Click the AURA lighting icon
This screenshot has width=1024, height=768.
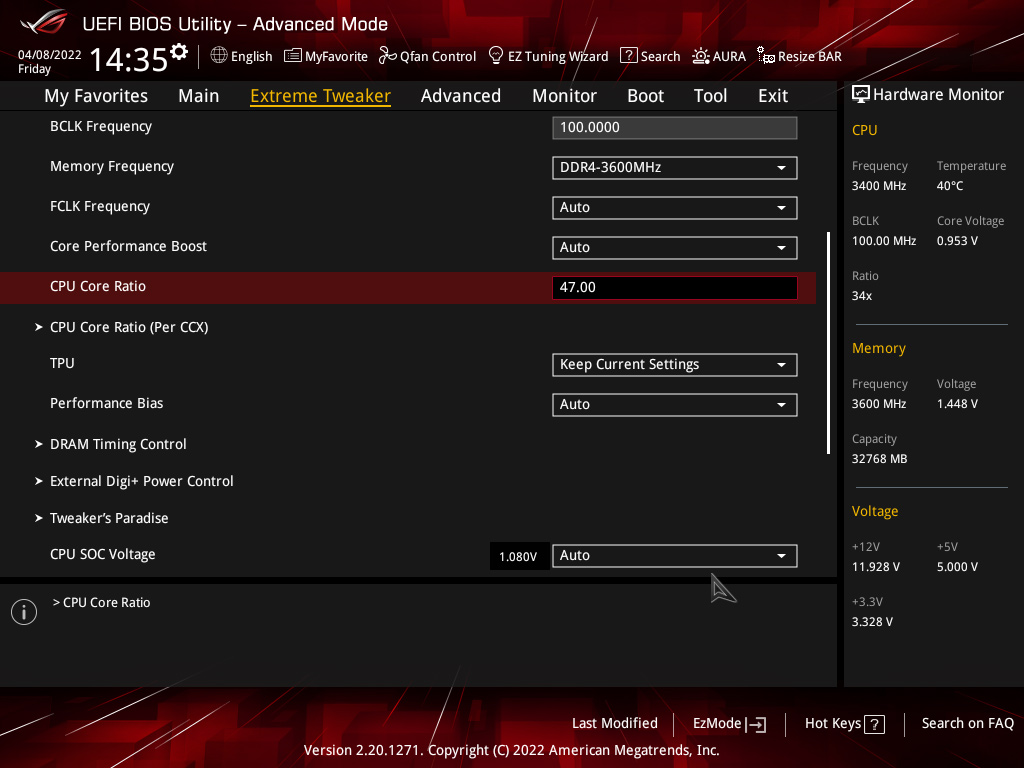pos(701,56)
